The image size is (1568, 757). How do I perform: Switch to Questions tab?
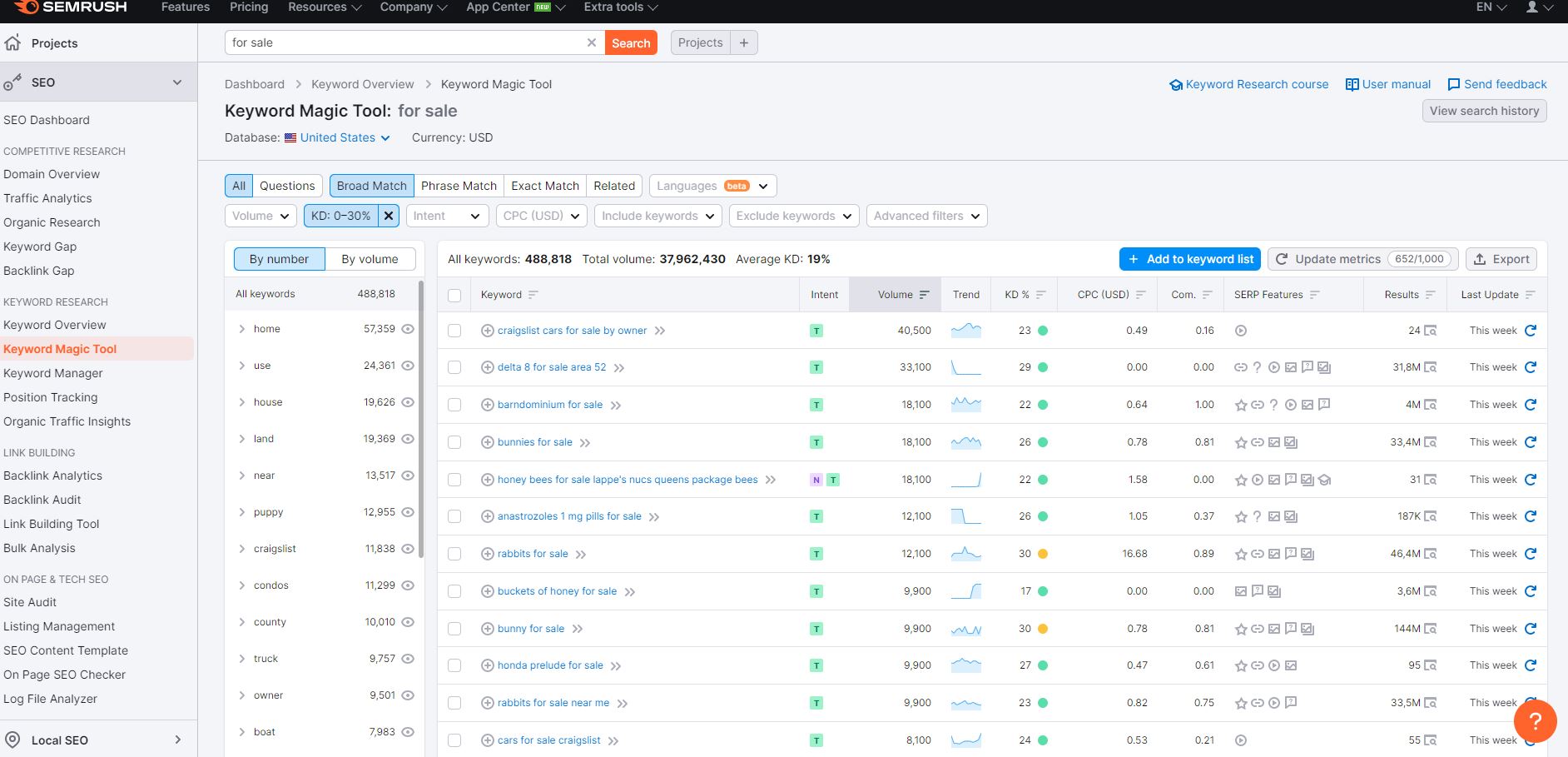coord(287,186)
